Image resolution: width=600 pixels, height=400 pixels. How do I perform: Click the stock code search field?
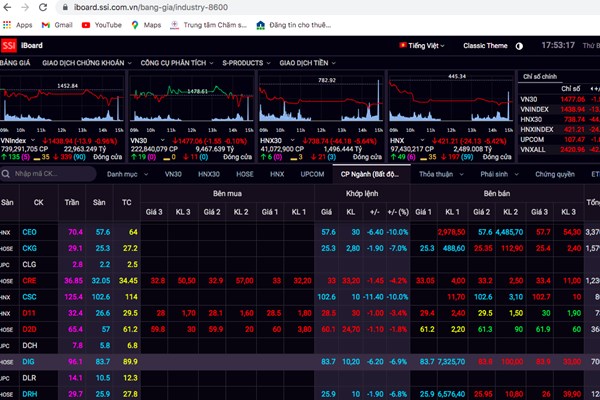coord(50,174)
